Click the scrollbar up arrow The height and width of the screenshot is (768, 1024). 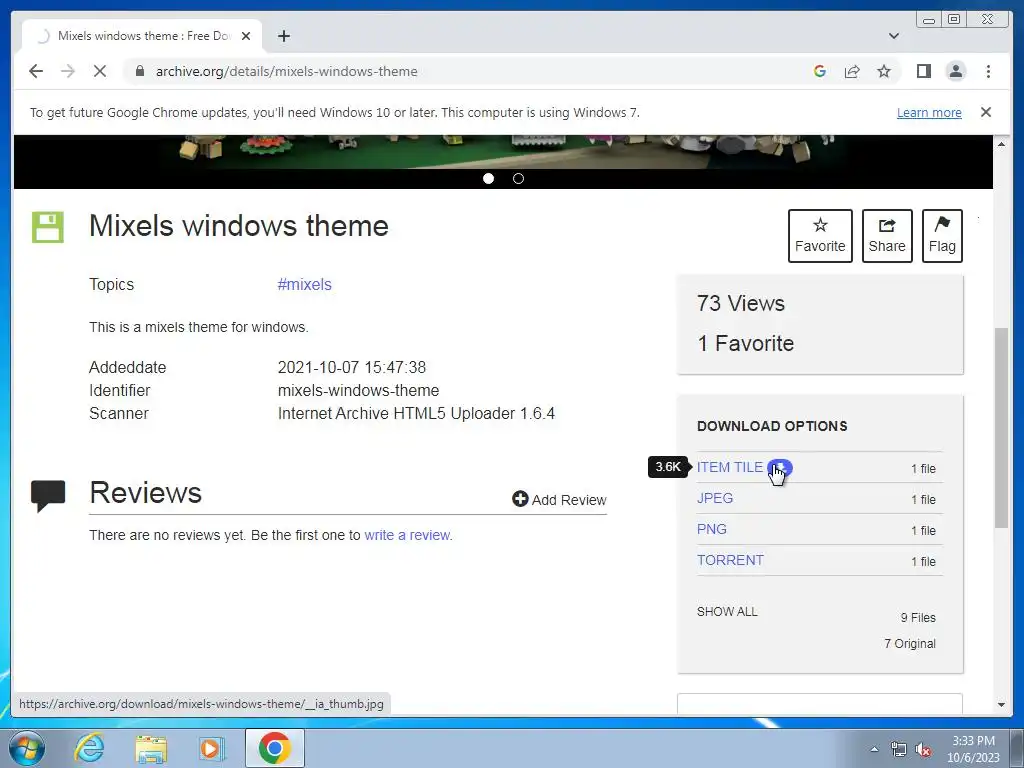(x=1001, y=144)
